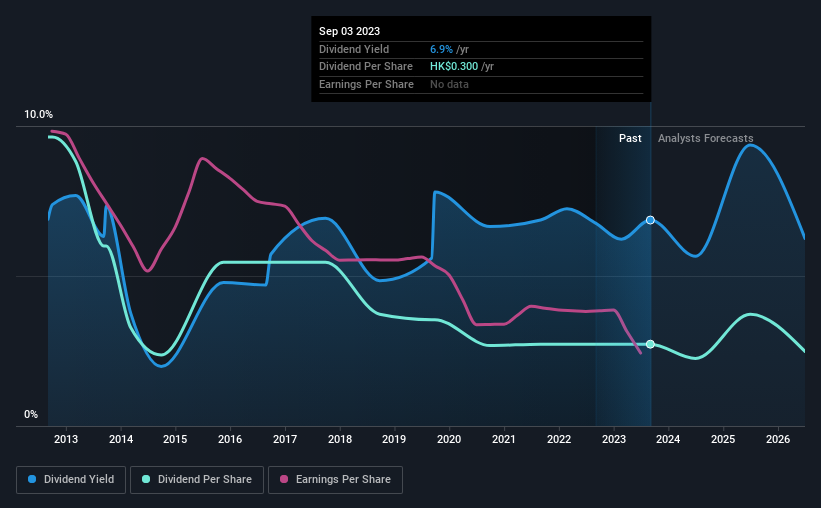Click the 2020 x-axis label
Screen dimensions: 821x508
coord(449,439)
